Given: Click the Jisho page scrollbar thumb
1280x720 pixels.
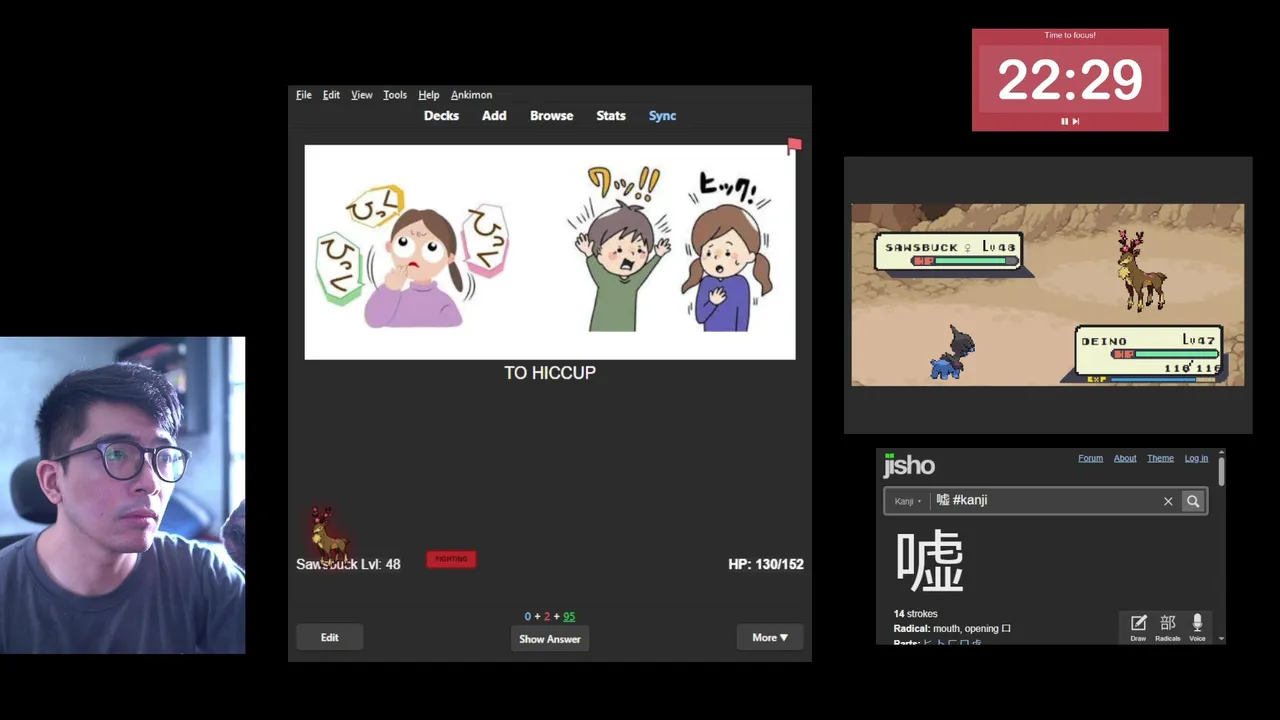Looking at the screenshot, I should 1221,472.
